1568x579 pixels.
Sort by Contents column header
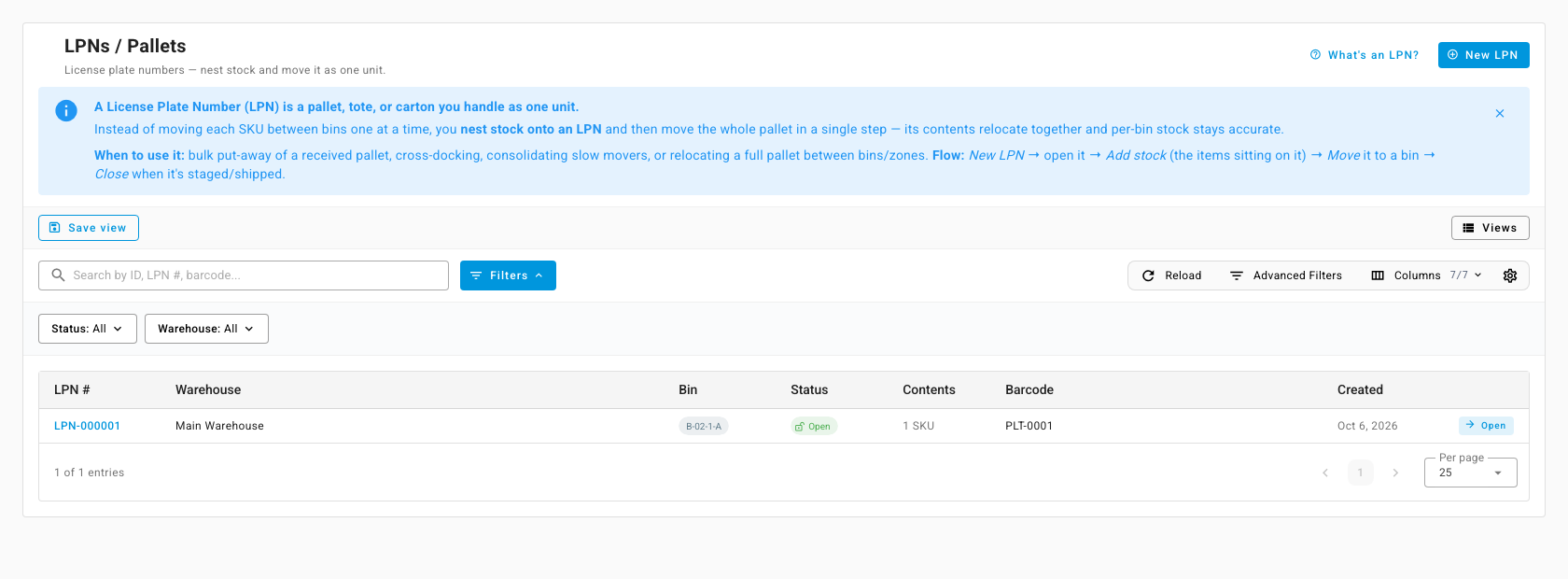929,390
